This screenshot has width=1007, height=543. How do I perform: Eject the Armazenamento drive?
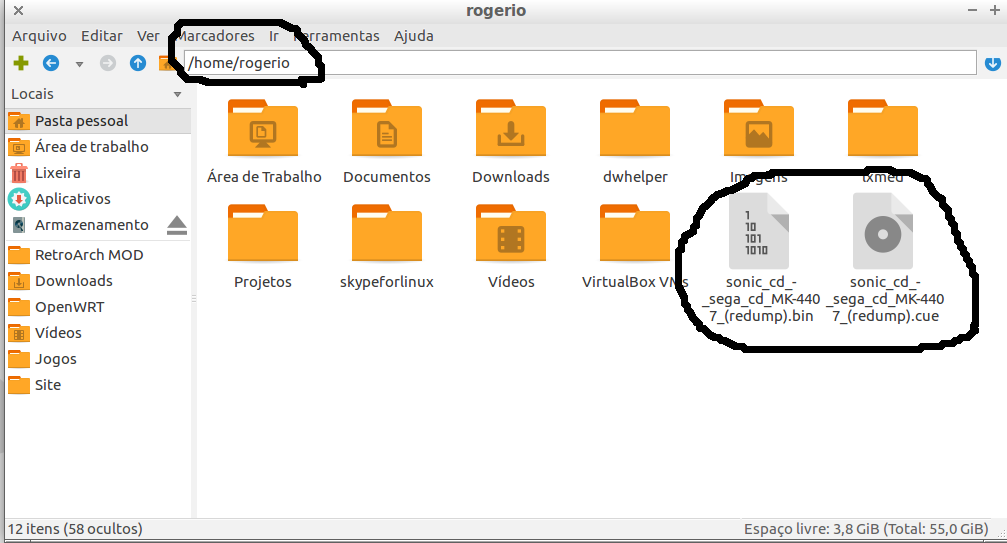(x=176, y=225)
